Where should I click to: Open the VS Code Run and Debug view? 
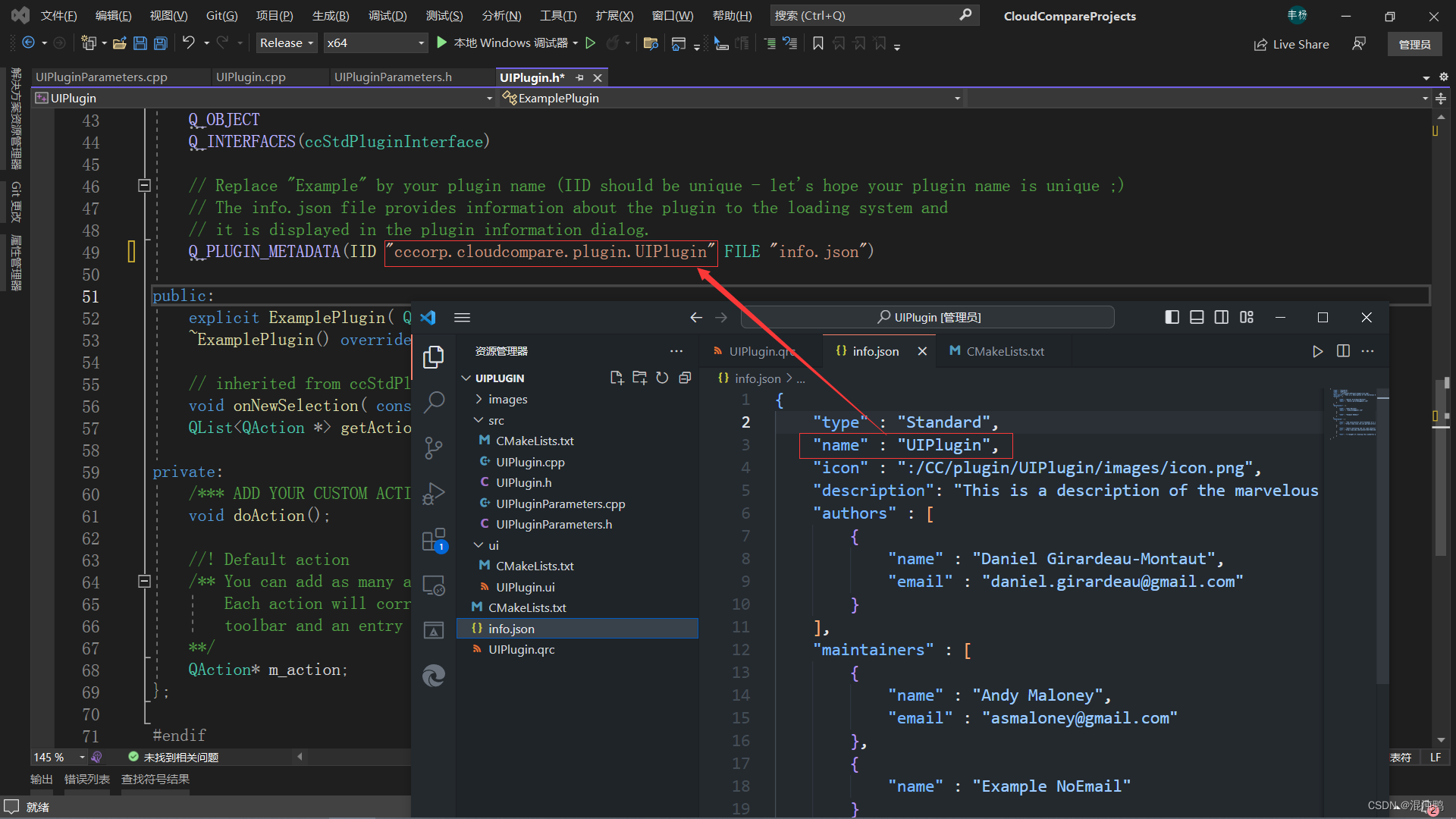[x=433, y=494]
